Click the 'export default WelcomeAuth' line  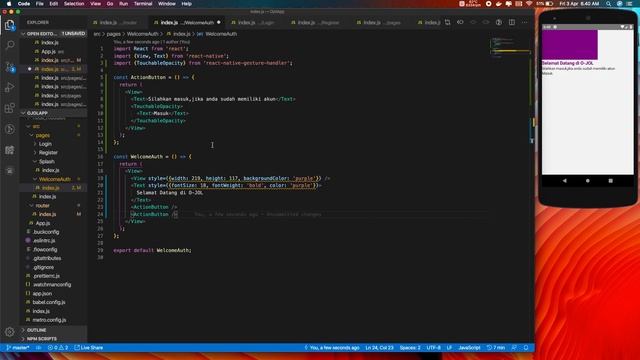click(152, 250)
